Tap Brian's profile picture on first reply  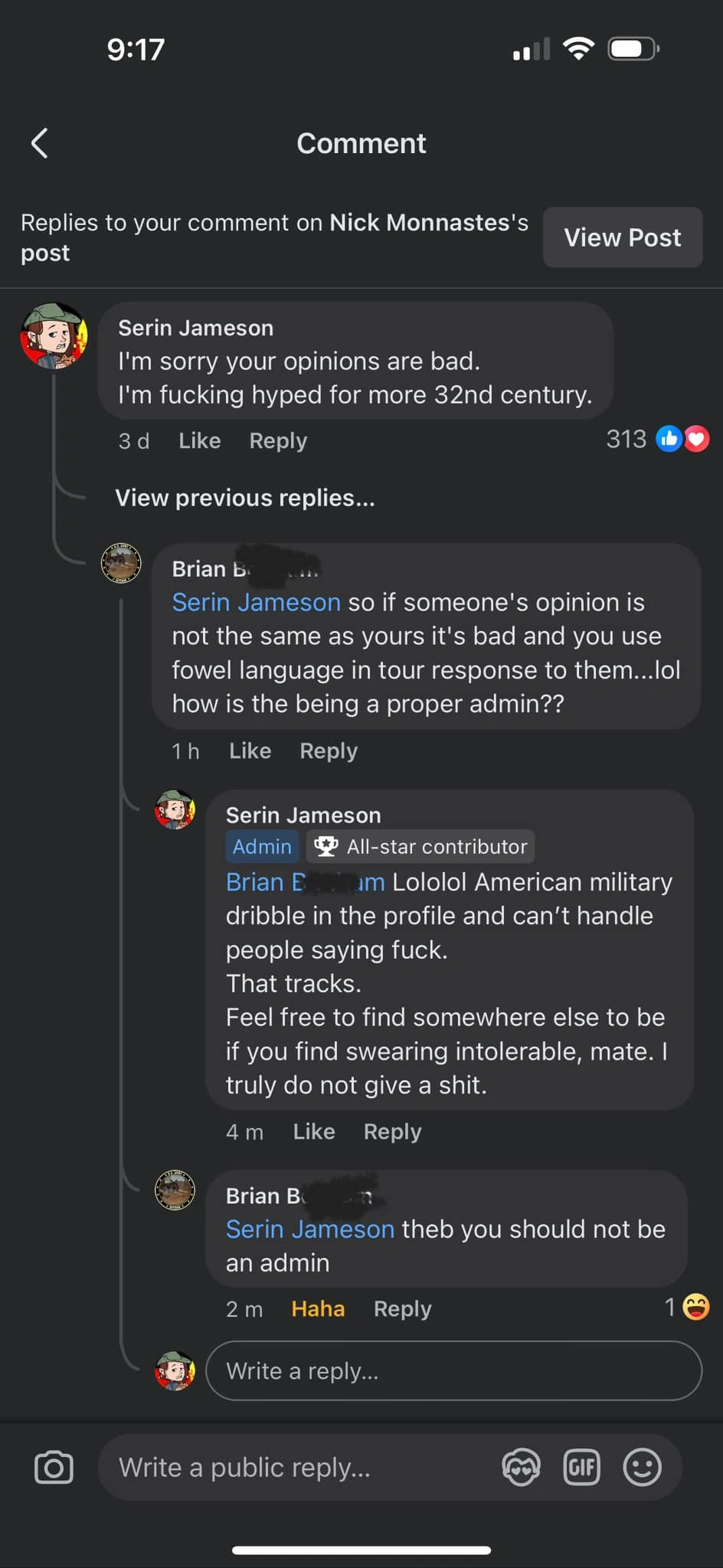point(121,563)
